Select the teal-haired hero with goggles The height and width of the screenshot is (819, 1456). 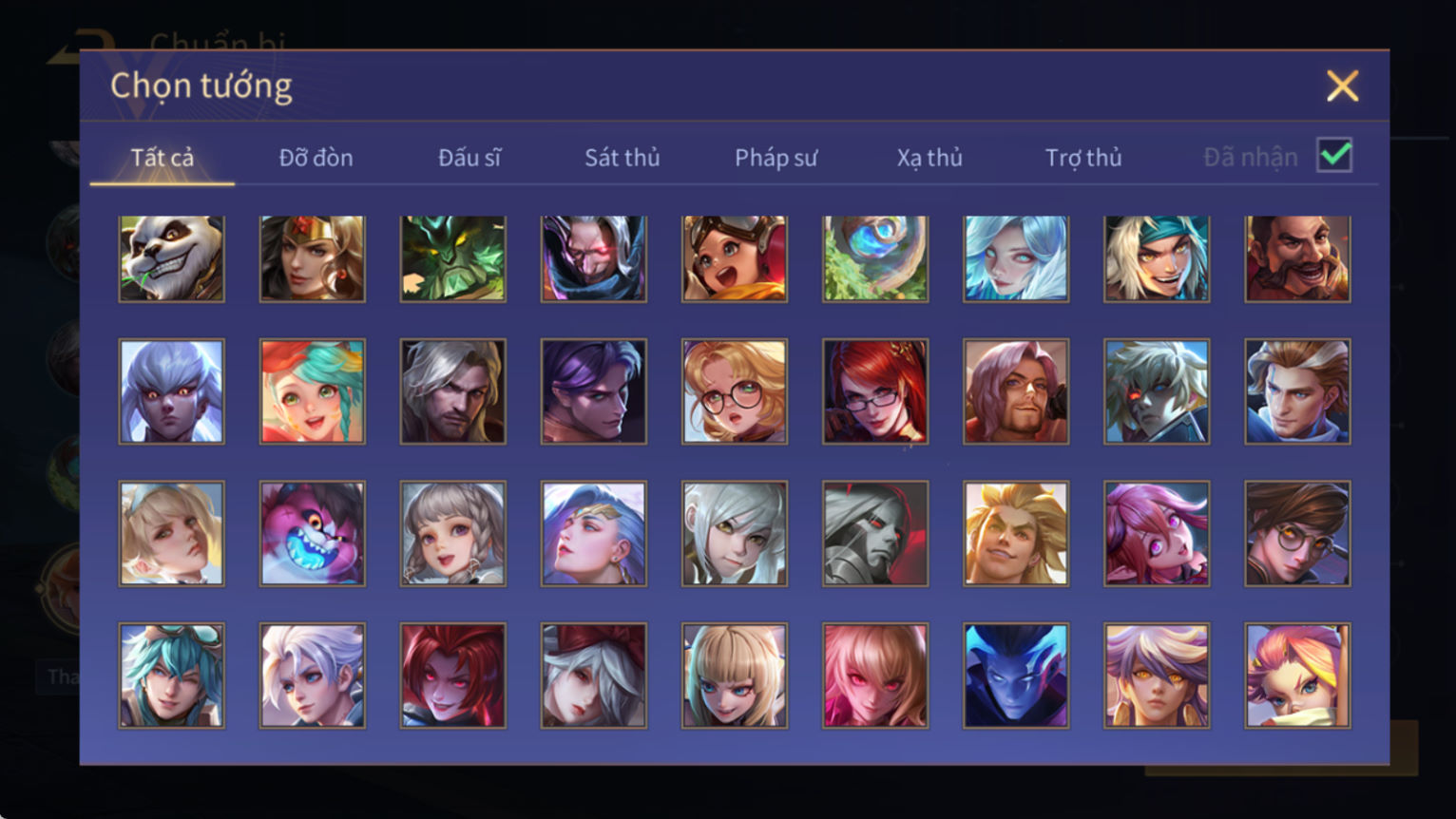(172, 676)
